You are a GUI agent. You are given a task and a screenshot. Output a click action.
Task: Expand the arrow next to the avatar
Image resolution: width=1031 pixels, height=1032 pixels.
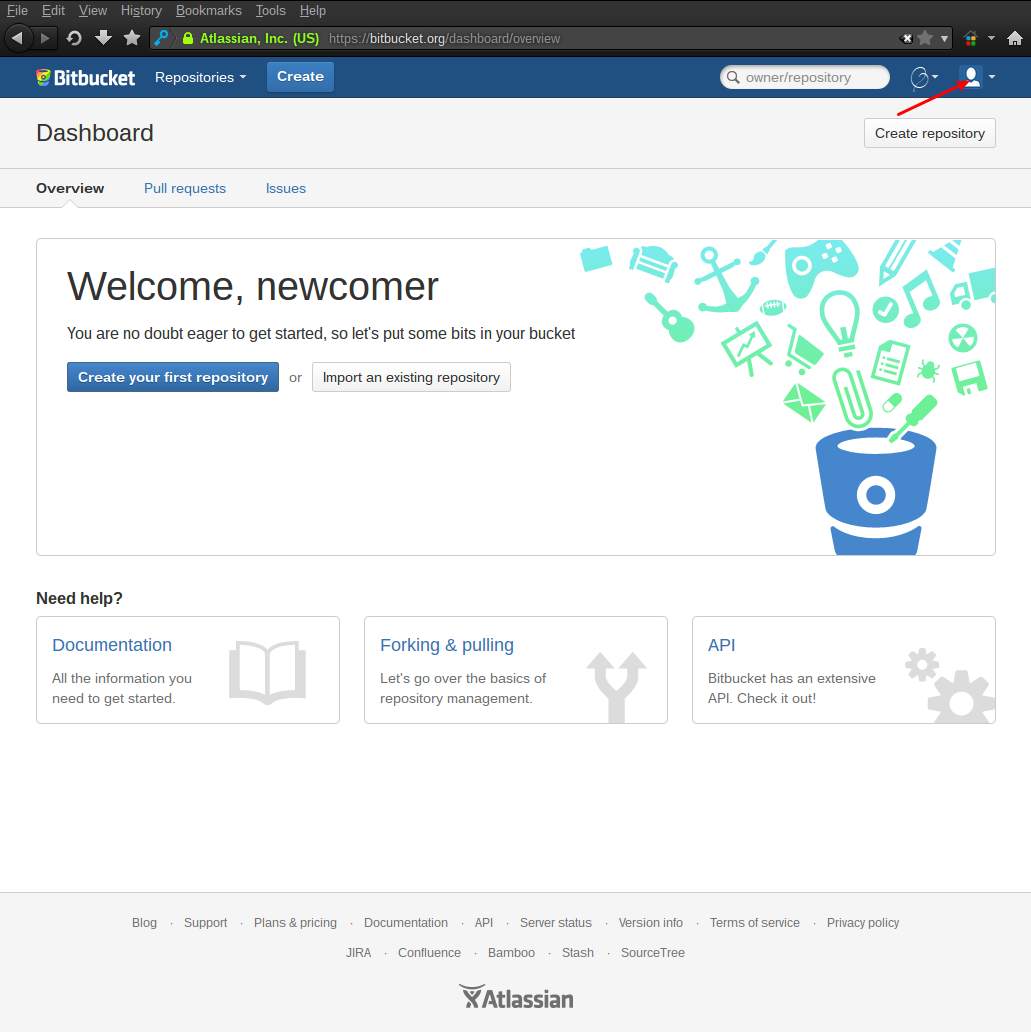(x=990, y=77)
